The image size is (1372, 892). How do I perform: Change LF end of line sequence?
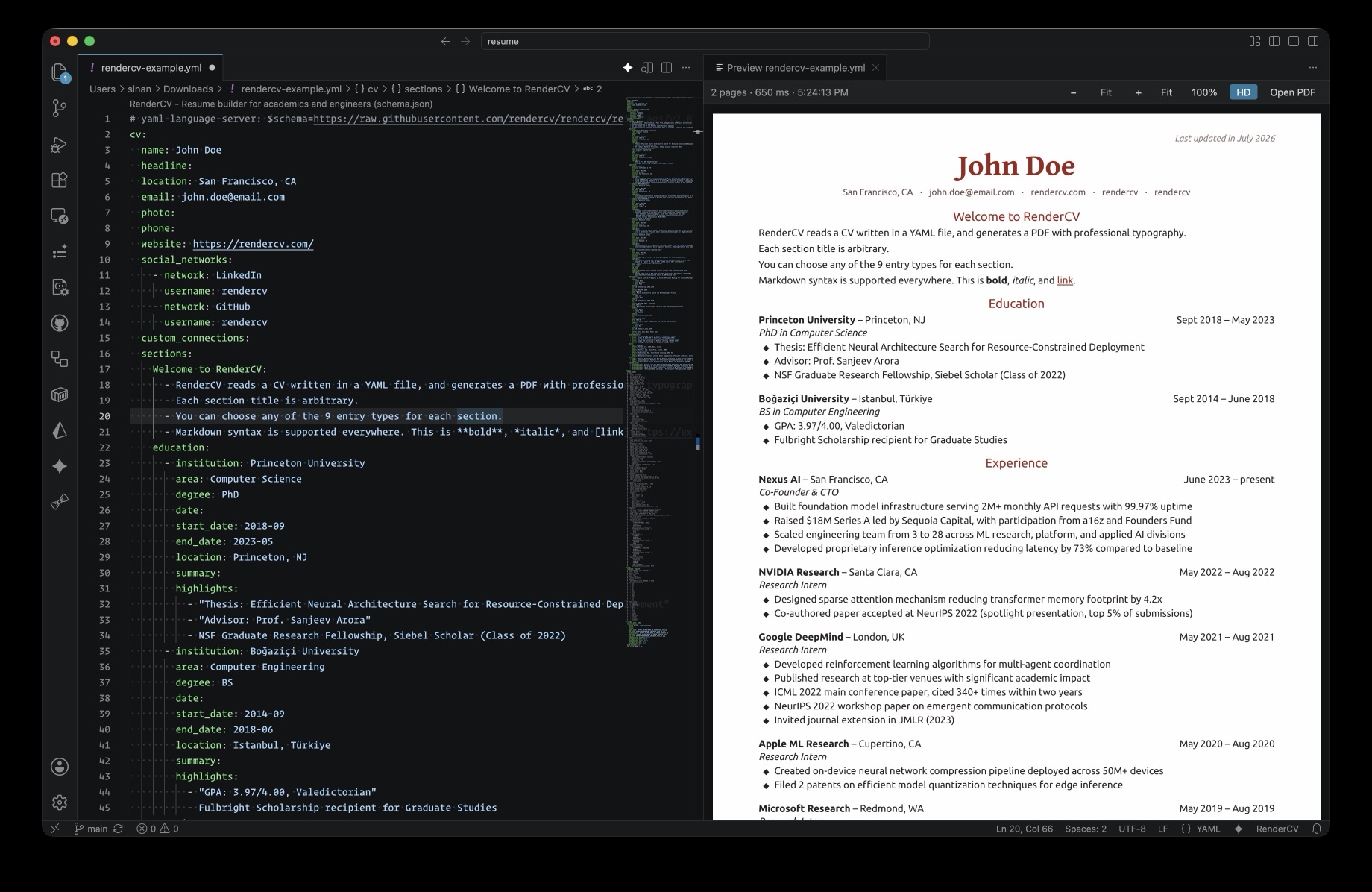pyautogui.click(x=1162, y=829)
